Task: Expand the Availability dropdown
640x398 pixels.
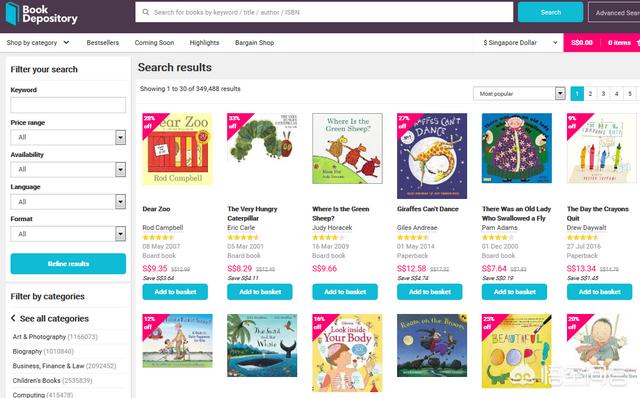Action: tap(68, 169)
